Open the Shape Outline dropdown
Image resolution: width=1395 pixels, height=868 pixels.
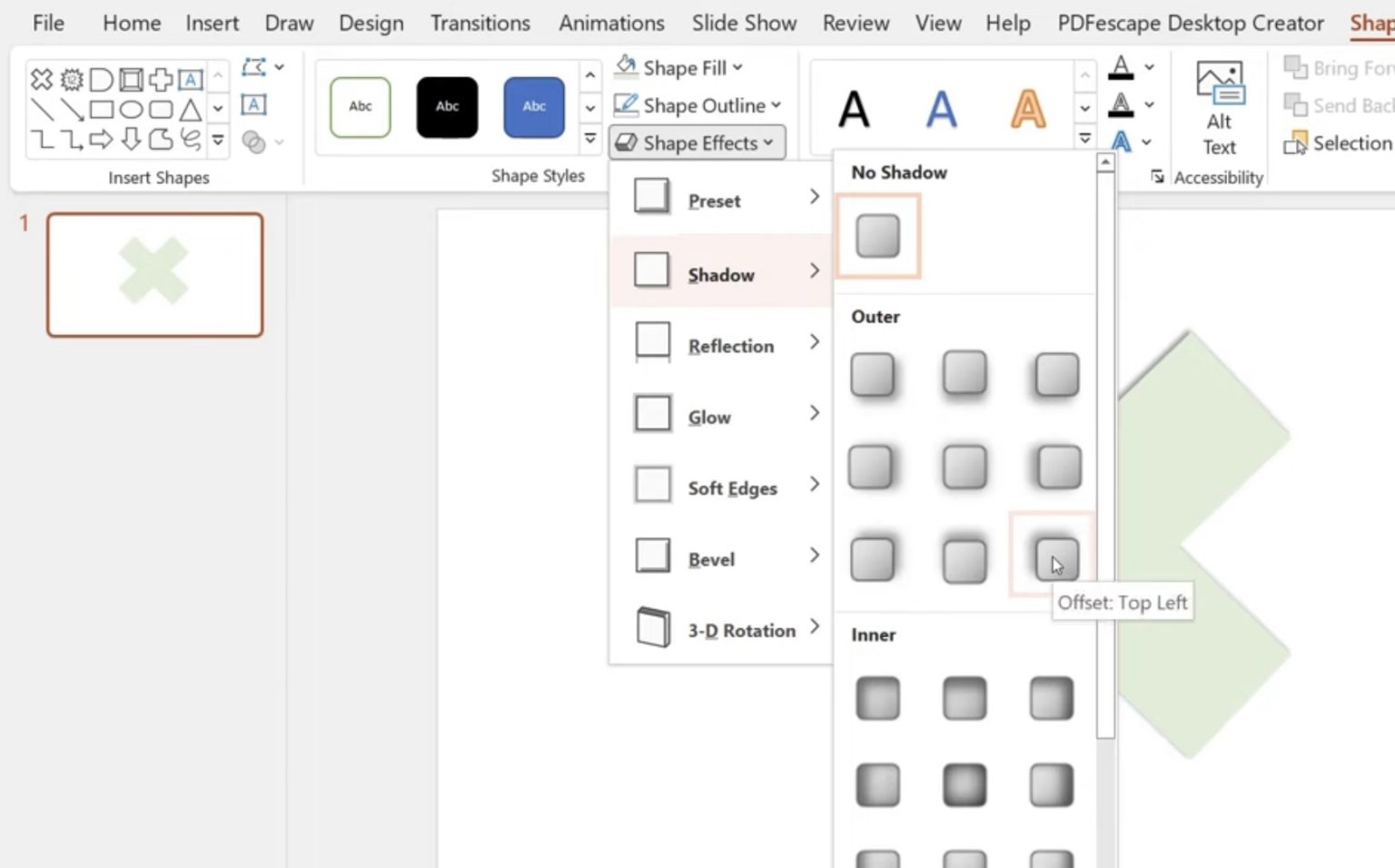pyautogui.click(x=697, y=105)
